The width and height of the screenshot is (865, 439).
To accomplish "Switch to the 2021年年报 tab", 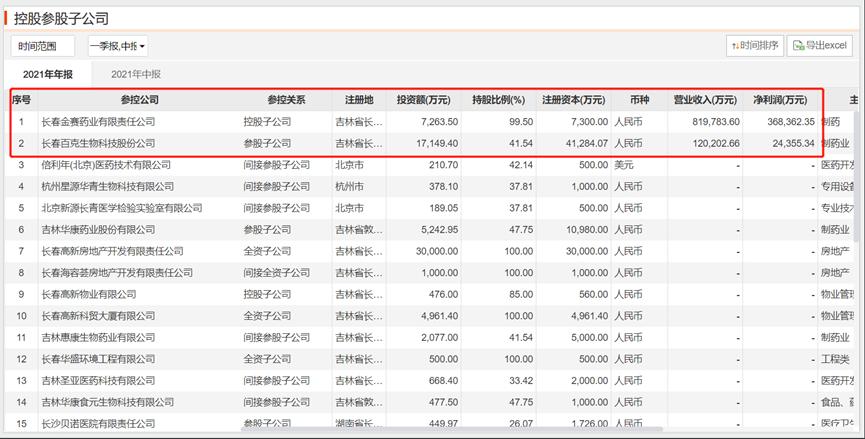I will tap(47, 74).
